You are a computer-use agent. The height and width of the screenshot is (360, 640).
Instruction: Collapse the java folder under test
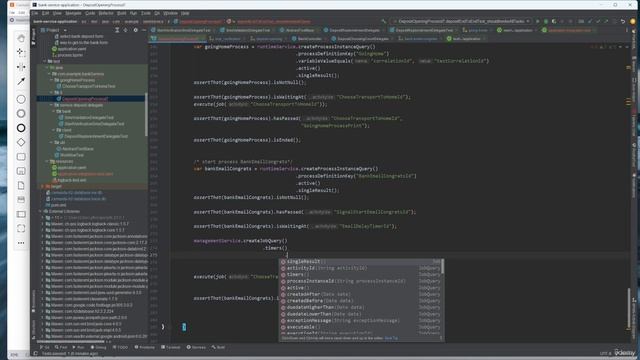click(x=47, y=67)
